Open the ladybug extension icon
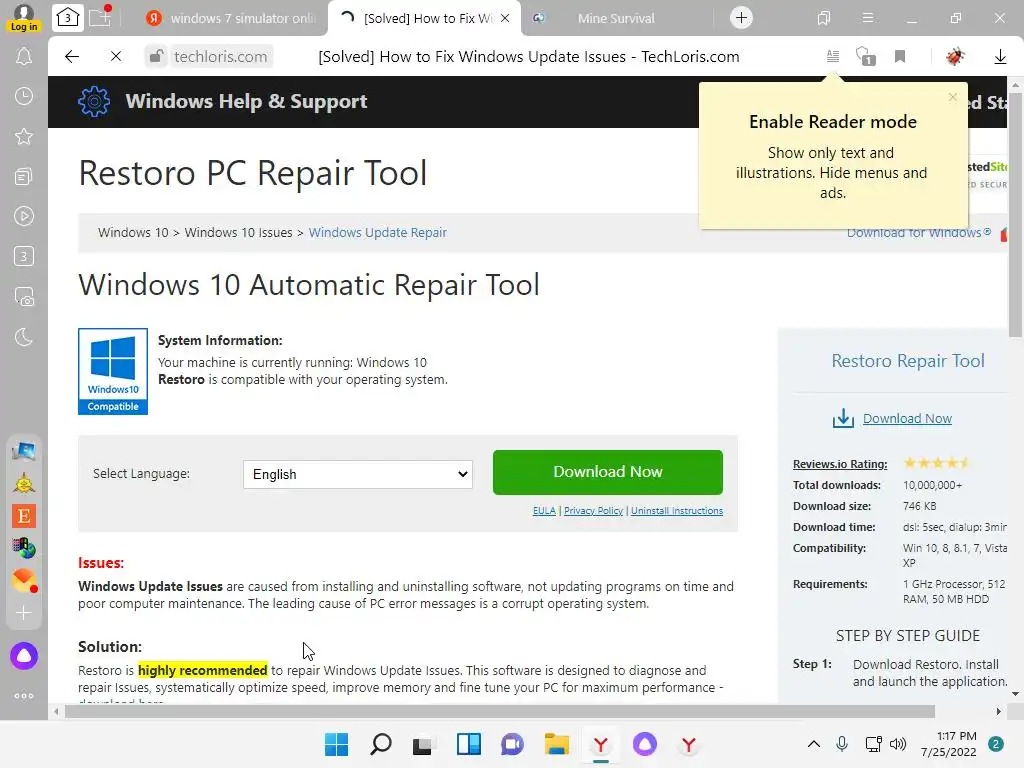Screen dimensions: 1024x768 [x=955, y=57]
